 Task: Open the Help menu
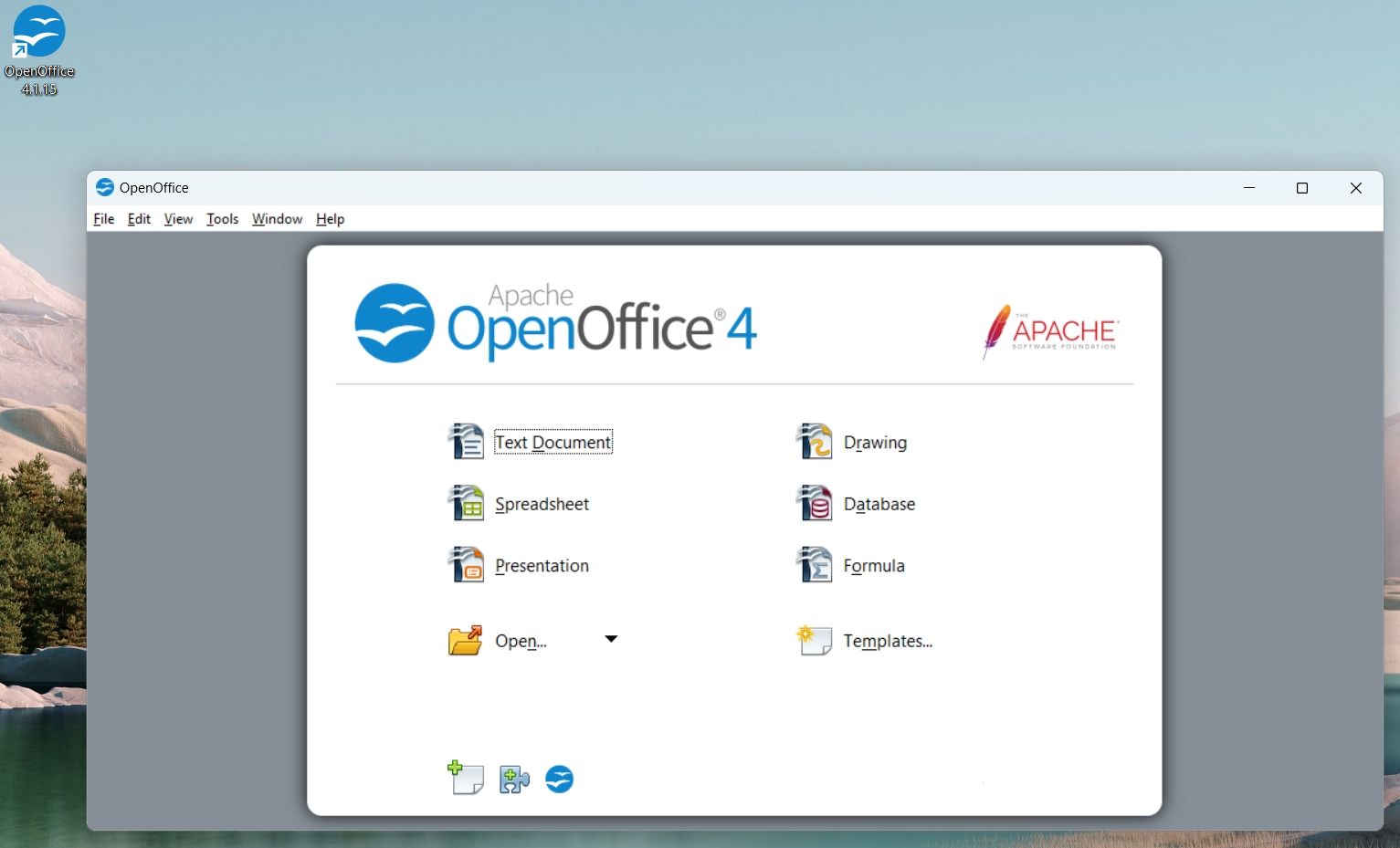[x=330, y=219]
